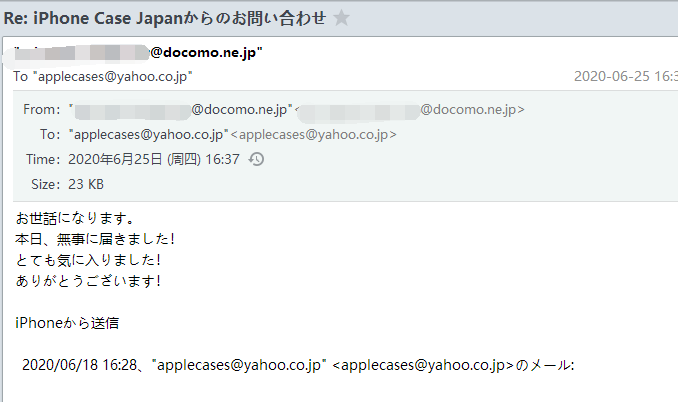
Task: Click the body line 本日、無事に届きました!
Action: click(x=96, y=238)
